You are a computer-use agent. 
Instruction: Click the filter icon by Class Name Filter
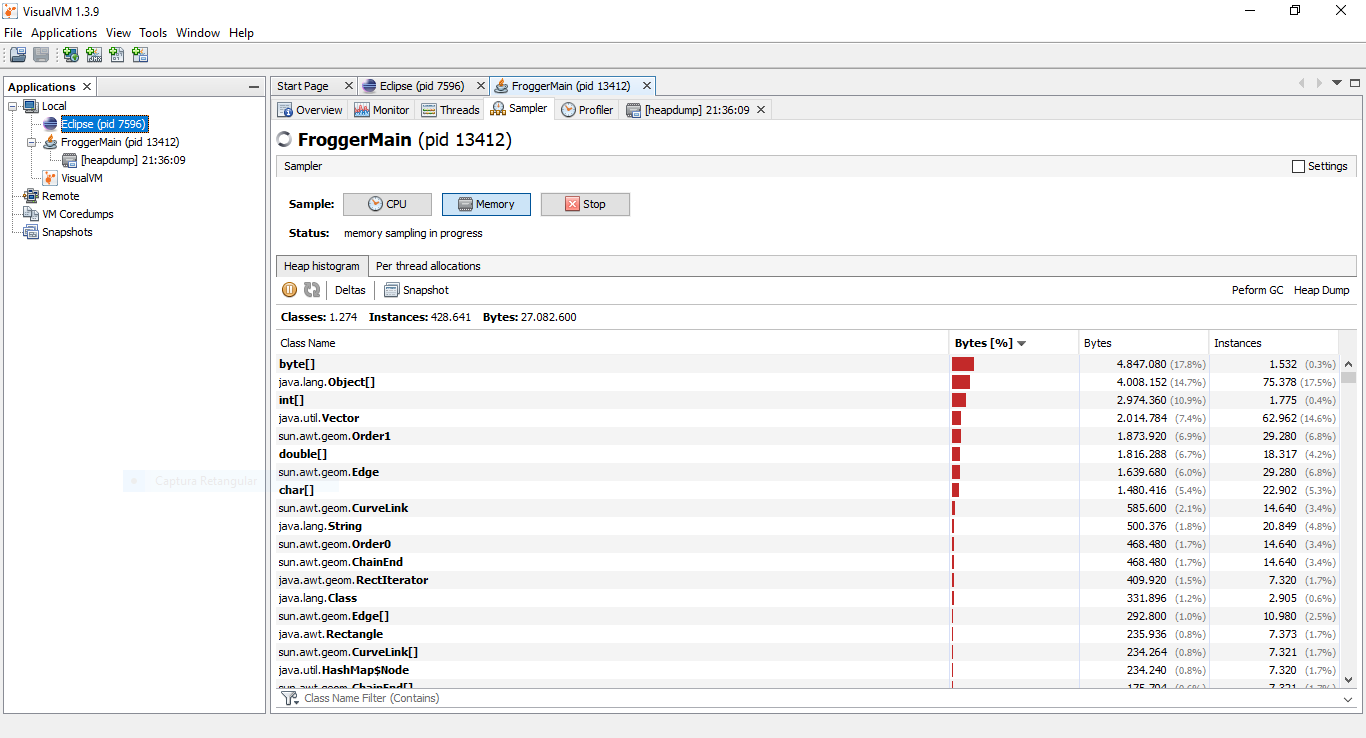click(291, 698)
